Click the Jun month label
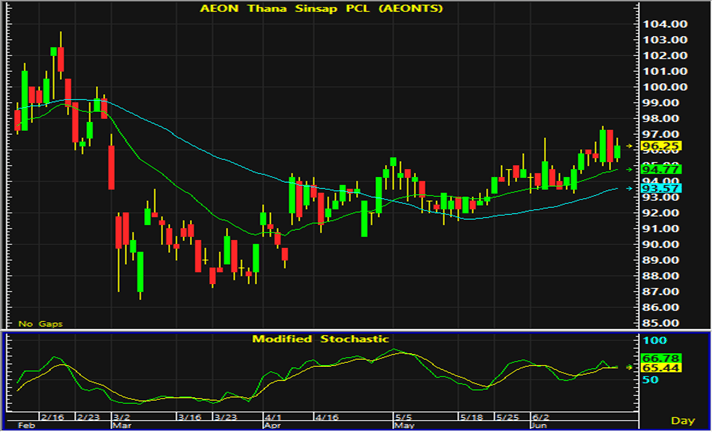Image resolution: width=713 pixels, height=432 pixels. 541,426
